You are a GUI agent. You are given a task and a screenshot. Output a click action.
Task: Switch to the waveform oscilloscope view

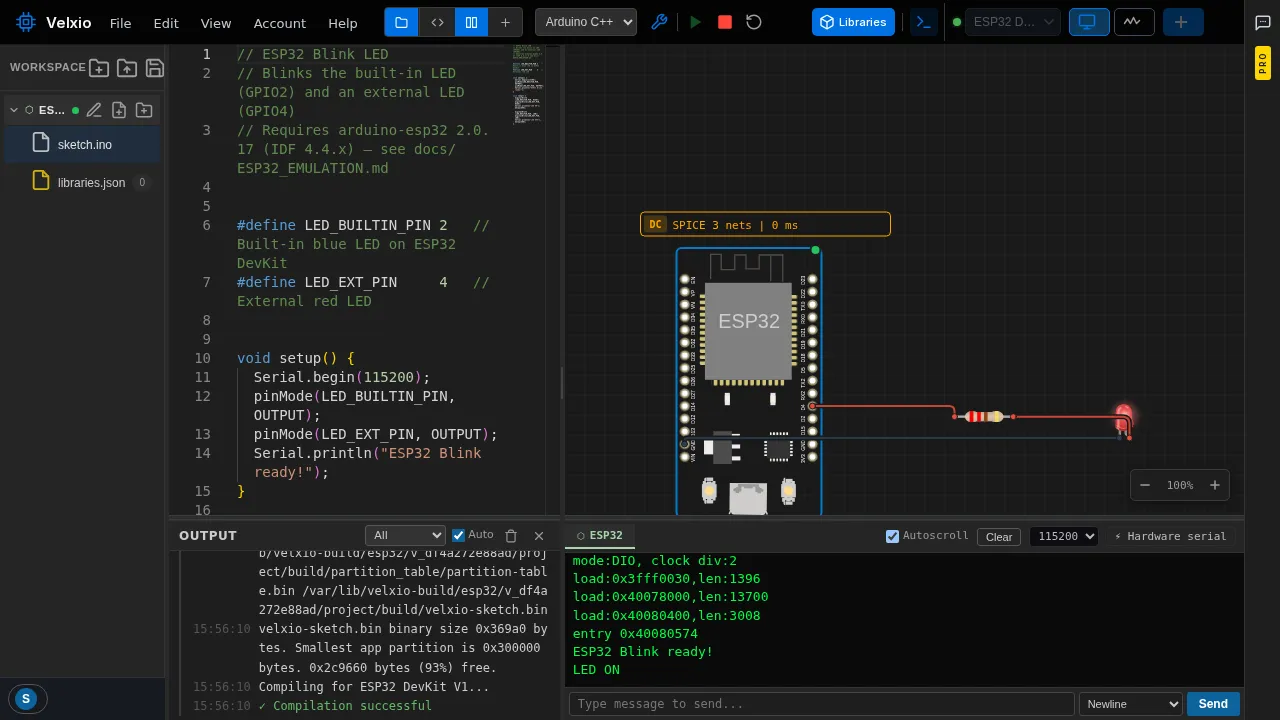pyautogui.click(x=1133, y=22)
